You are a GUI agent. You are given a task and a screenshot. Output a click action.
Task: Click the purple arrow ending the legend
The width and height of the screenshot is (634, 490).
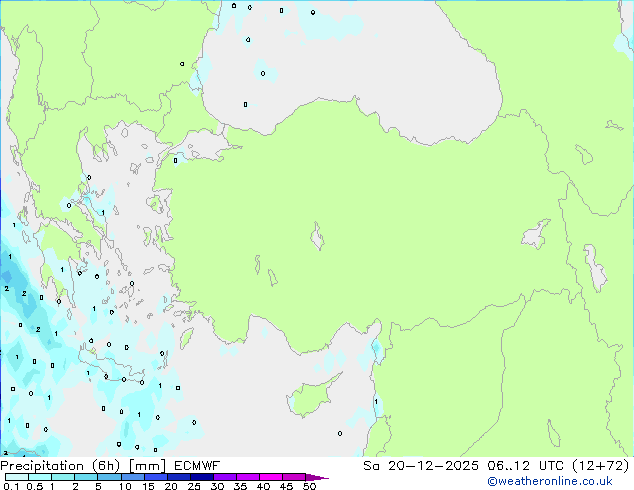tap(317, 477)
